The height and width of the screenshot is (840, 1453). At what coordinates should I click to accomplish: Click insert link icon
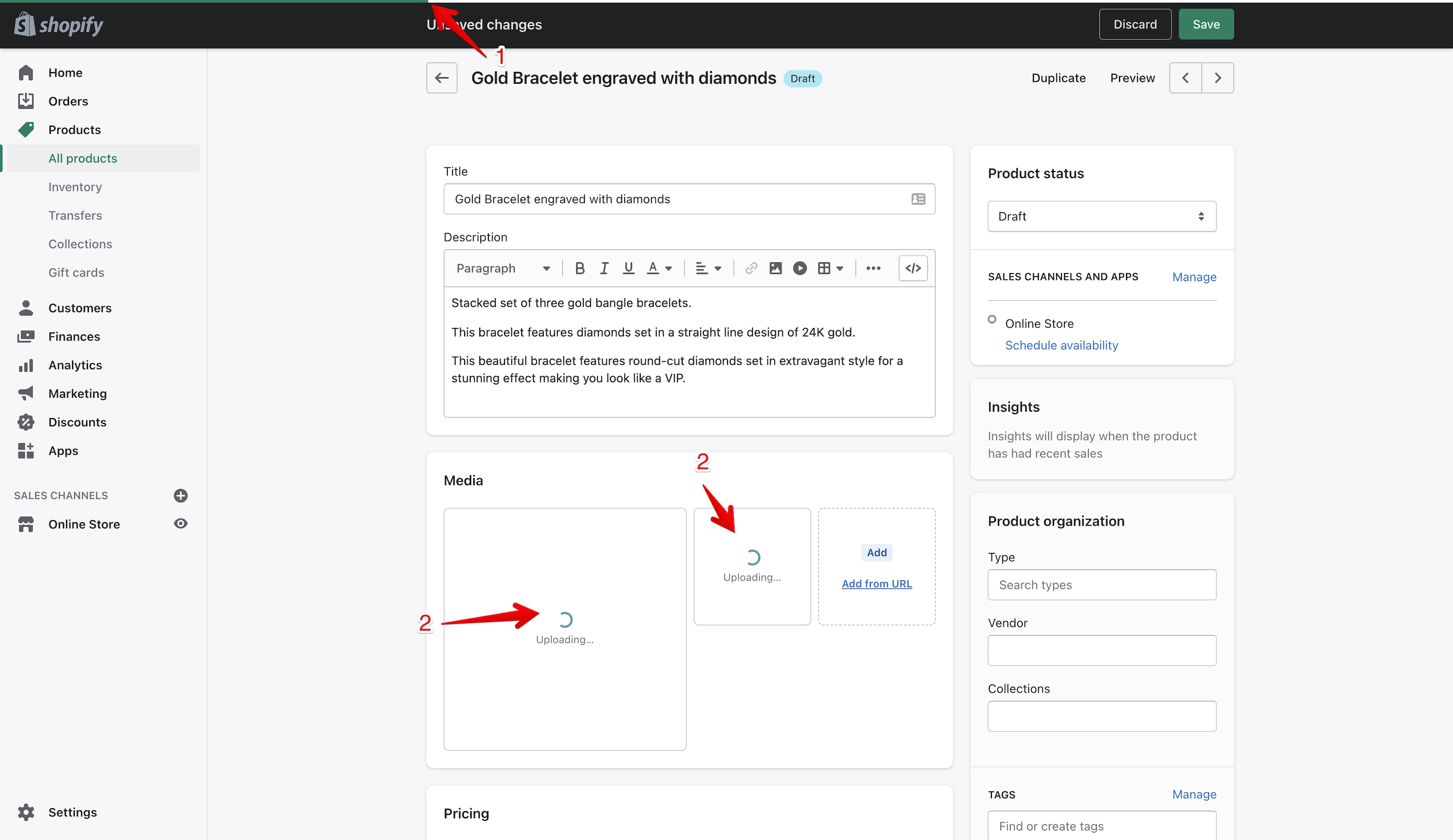point(751,268)
